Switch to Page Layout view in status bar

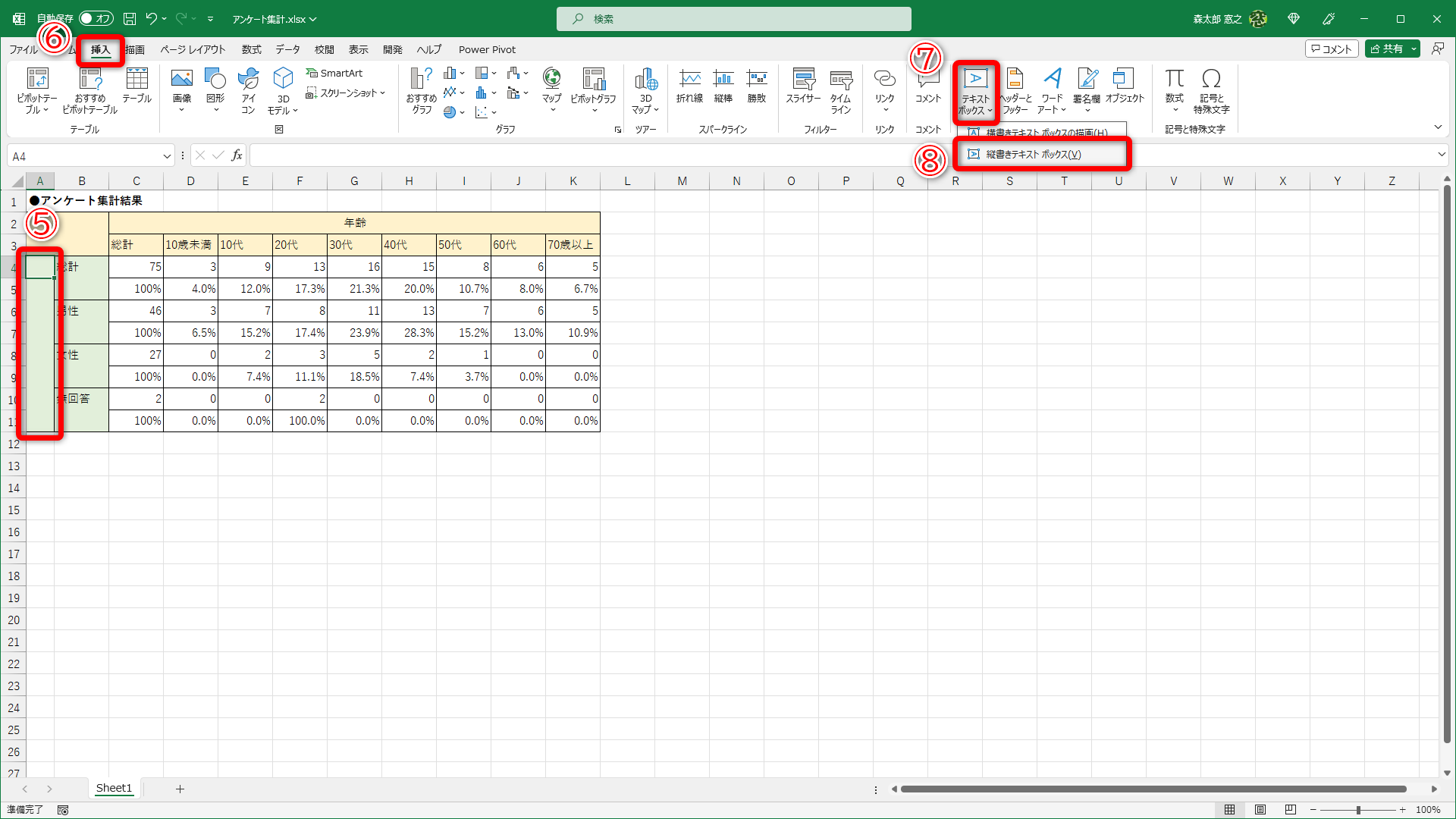tap(1260, 810)
